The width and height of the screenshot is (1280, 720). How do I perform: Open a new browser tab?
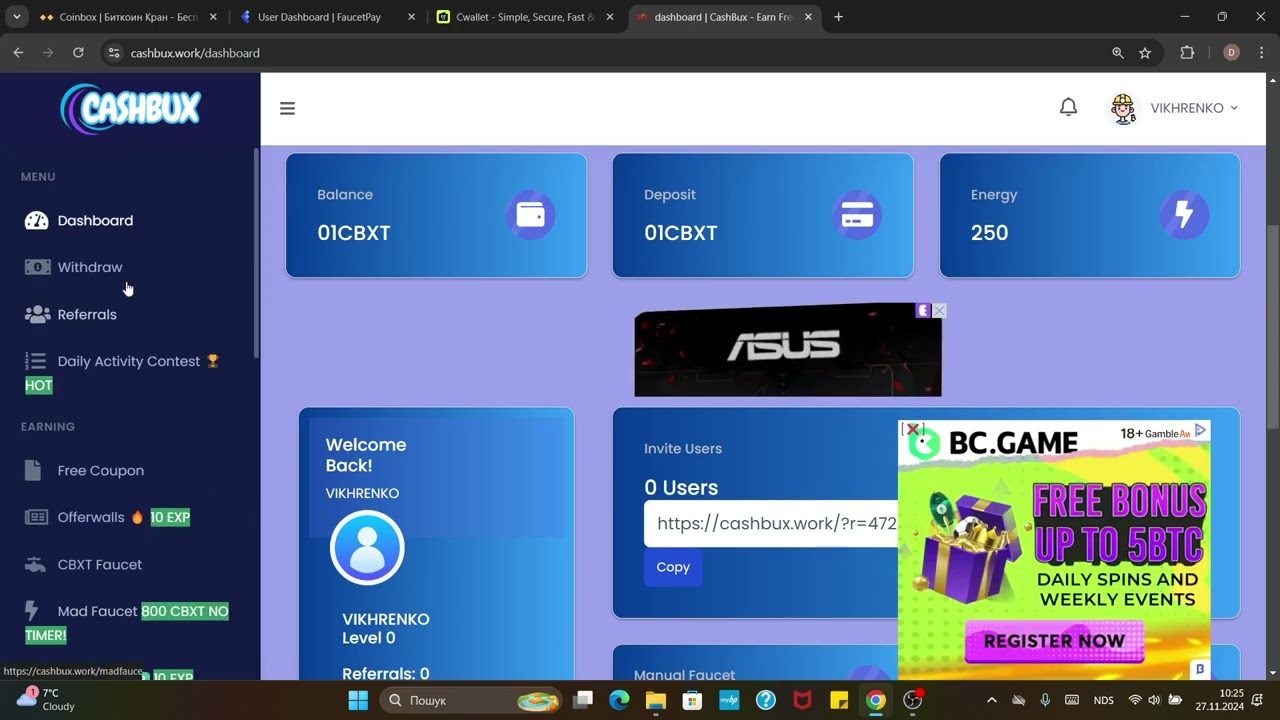pos(838,17)
